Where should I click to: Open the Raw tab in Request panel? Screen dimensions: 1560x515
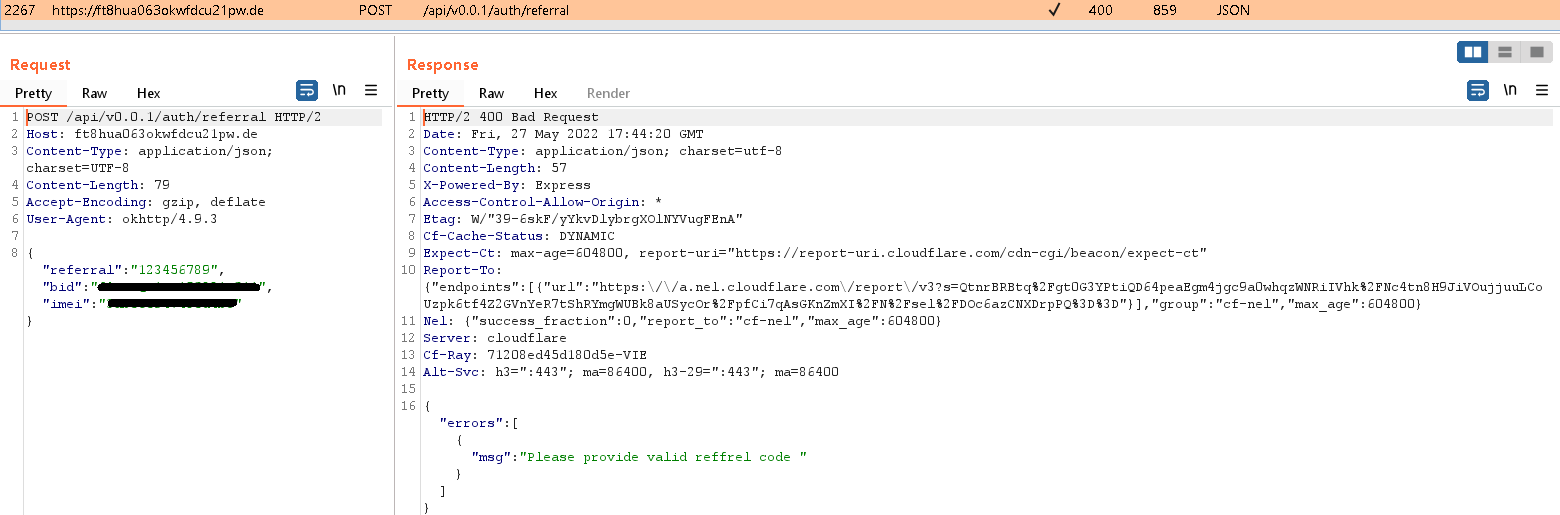pyautogui.click(x=94, y=93)
